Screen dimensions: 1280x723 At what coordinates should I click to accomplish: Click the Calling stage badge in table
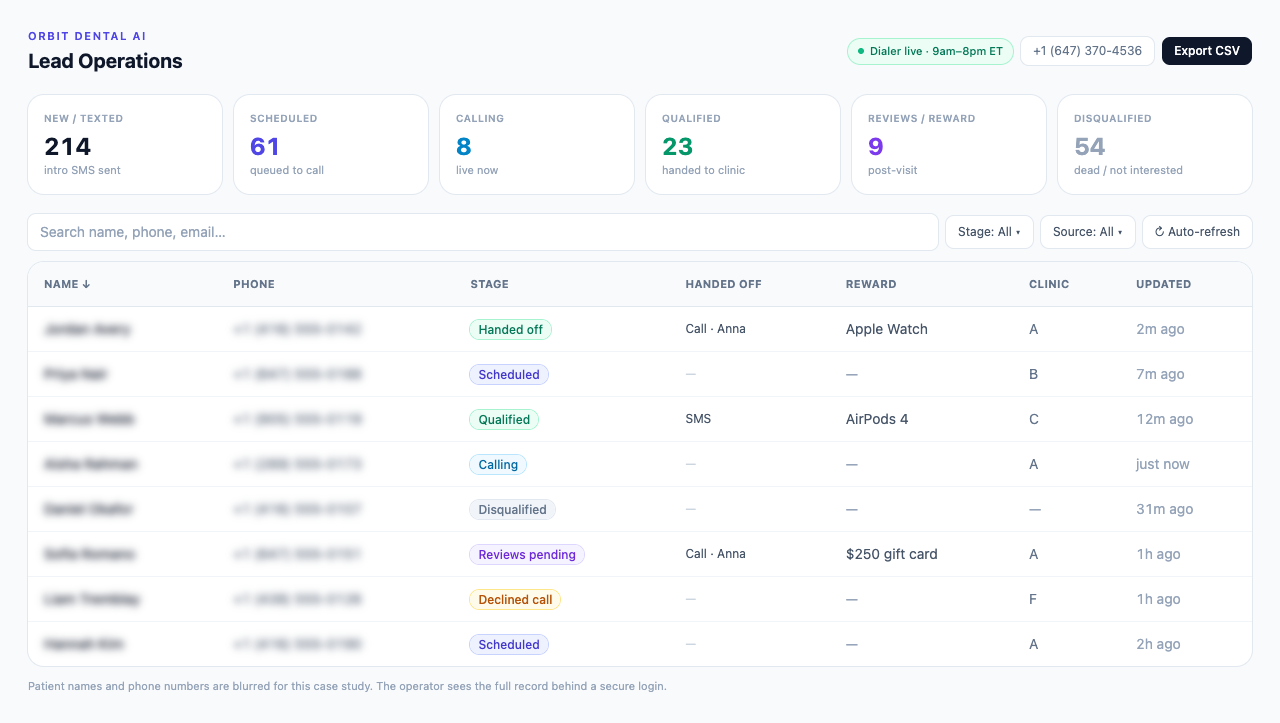click(498, 464)
